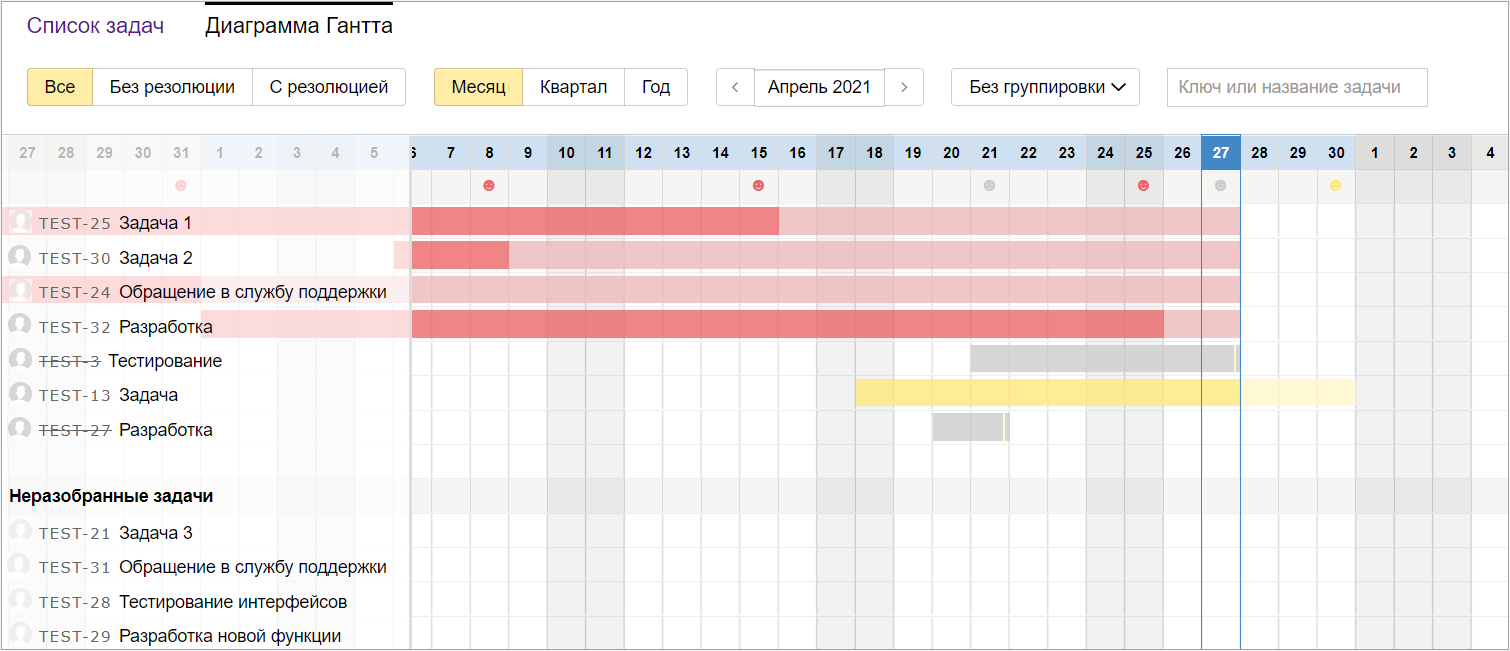This screenshot has height=651, width=1510.
Task: Click the avatar icon next to TEST-25
Action: pyautogui.click(x=19, y=222)
